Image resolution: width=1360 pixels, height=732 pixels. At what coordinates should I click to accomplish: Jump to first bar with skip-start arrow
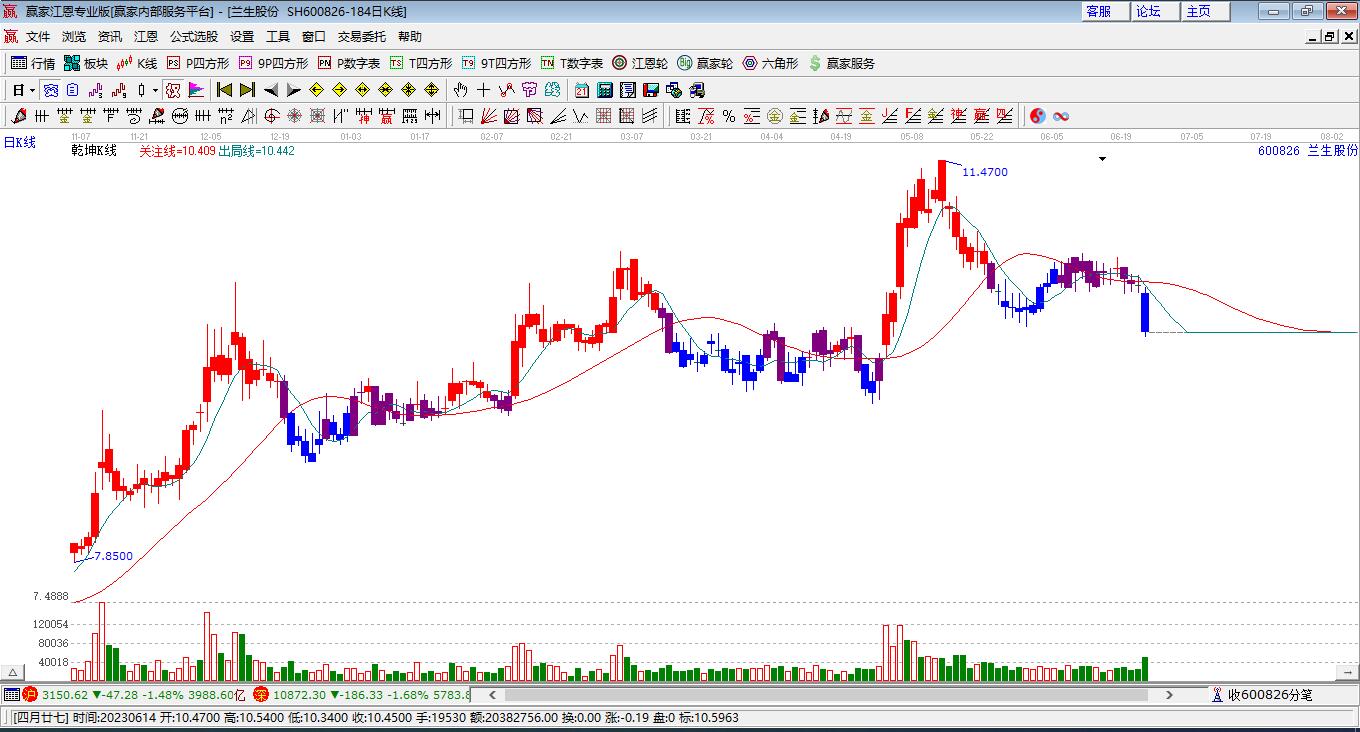[x=224, y=90]
